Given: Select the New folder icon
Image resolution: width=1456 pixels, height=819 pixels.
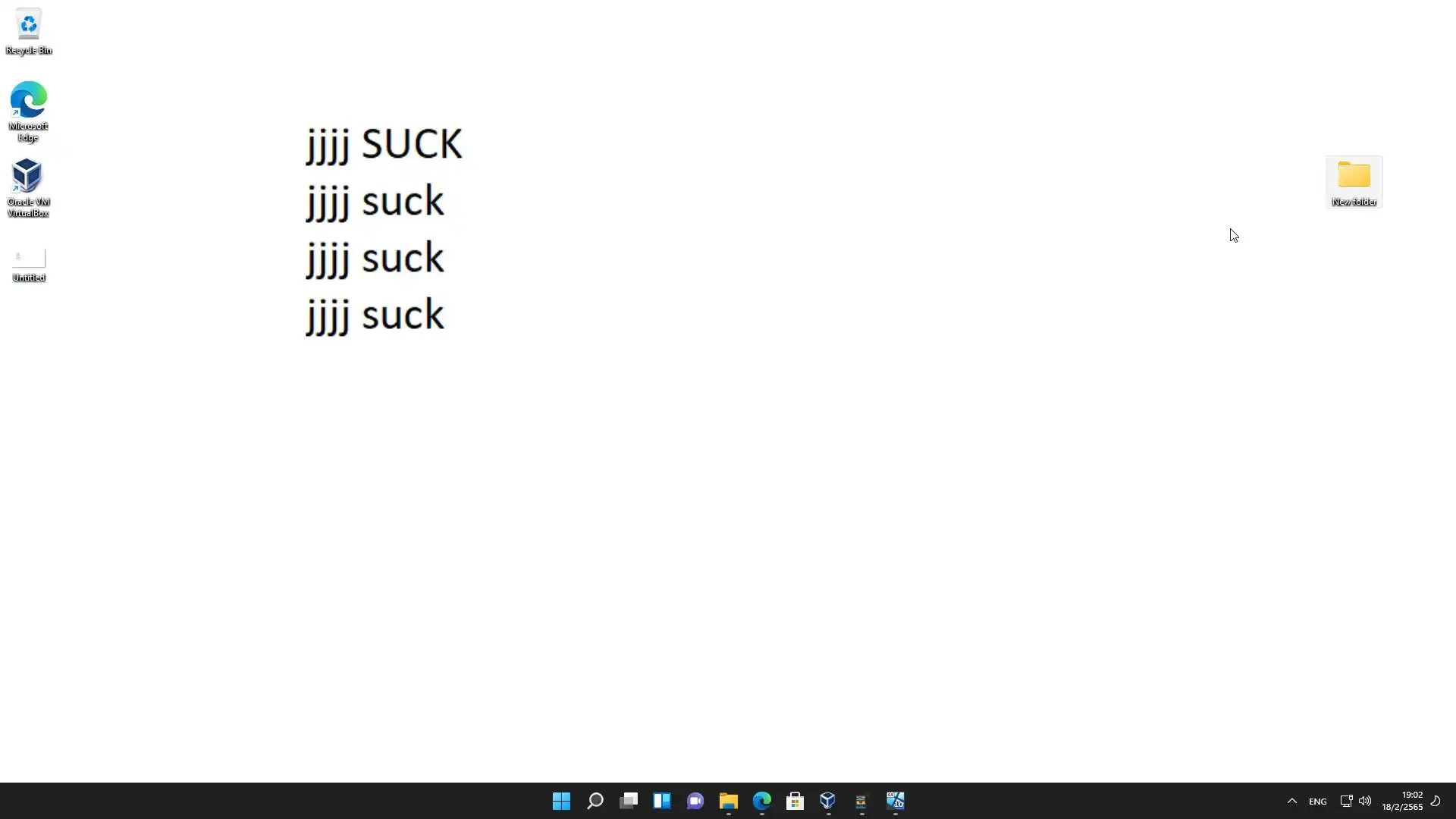Looking at the screenshot, I should click(1354, 182).
